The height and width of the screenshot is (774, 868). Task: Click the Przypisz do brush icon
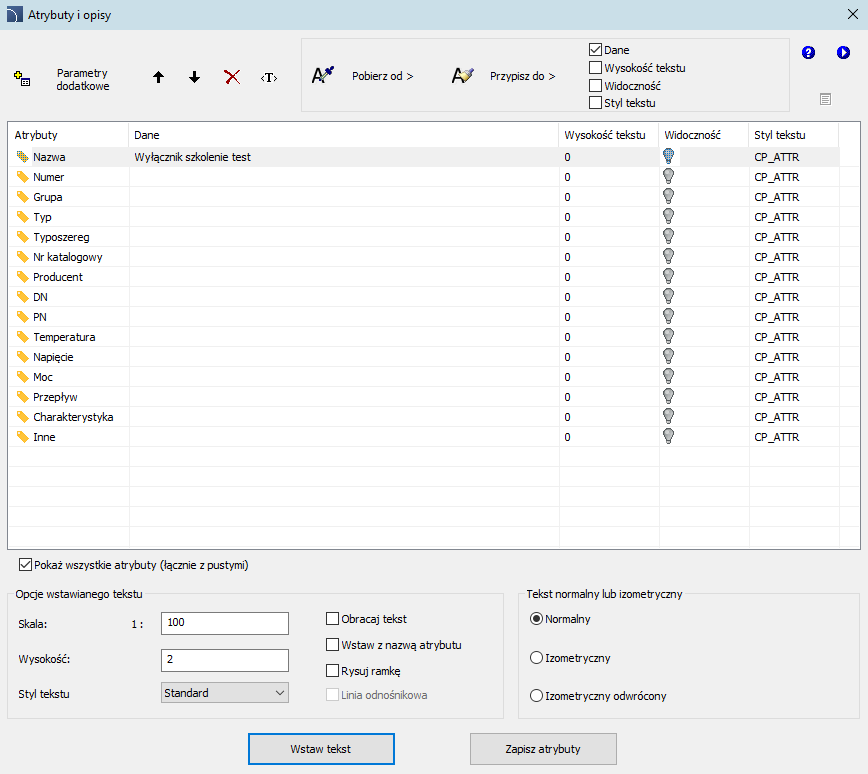(462, 75)
